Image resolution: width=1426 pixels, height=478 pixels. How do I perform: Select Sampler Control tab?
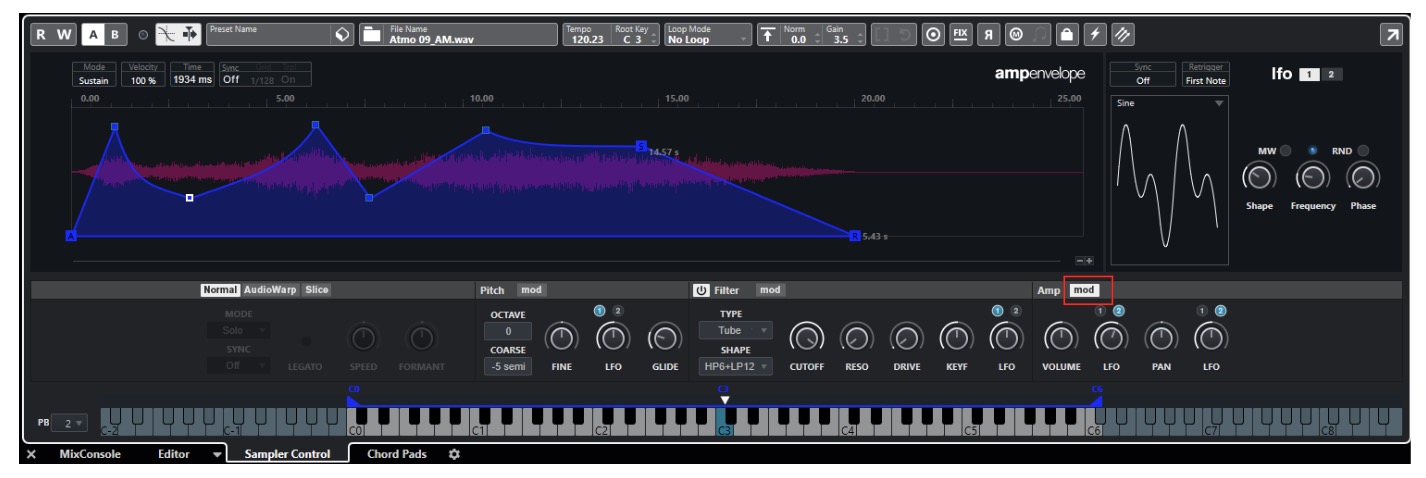[287, 454]
